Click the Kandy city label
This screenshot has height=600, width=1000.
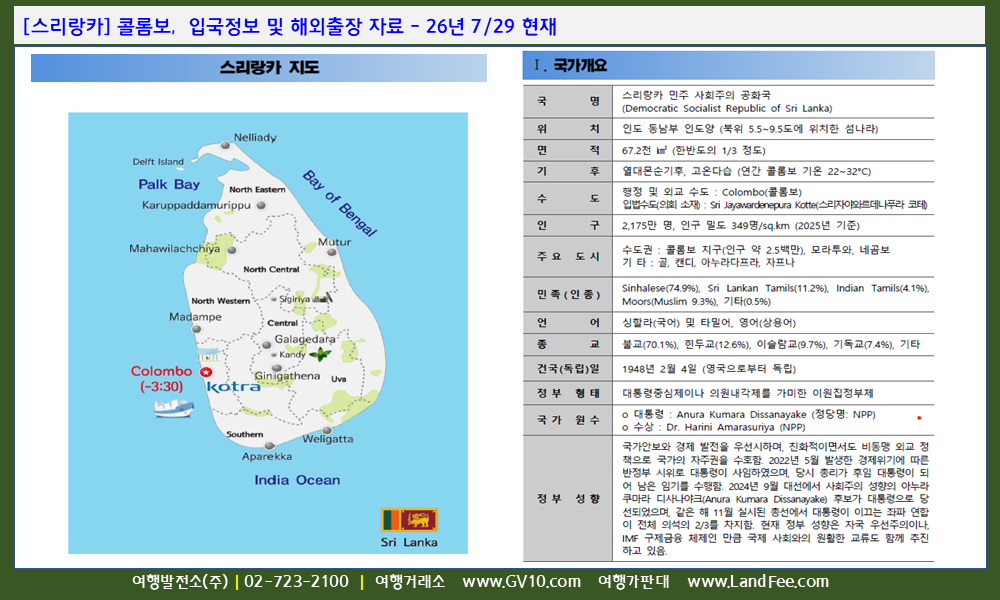click(x=292, y=355)
